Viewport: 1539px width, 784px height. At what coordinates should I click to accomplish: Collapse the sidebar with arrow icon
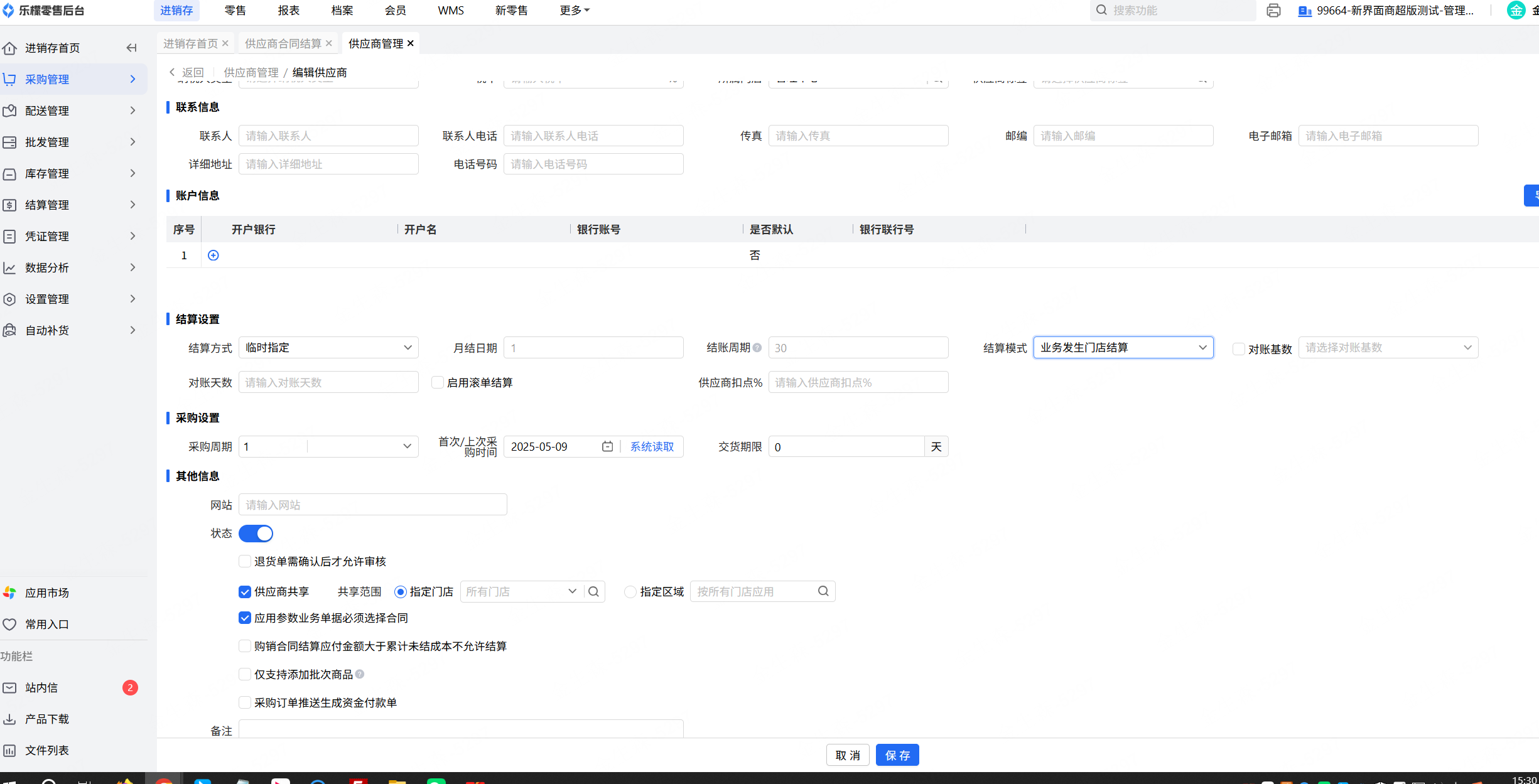131,48
